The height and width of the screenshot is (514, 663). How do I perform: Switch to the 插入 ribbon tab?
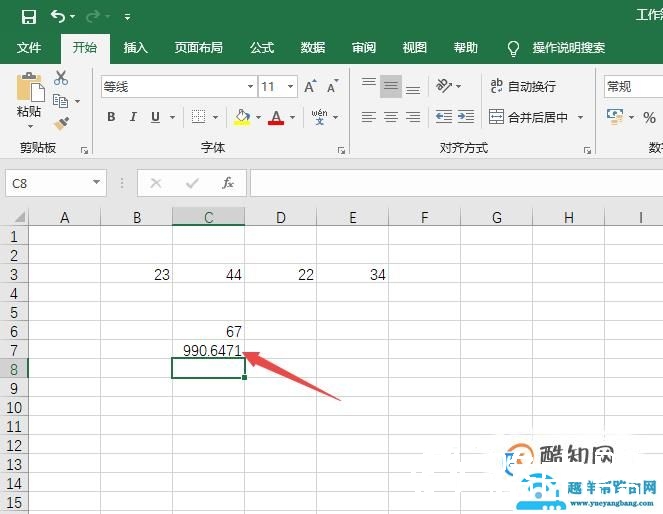point(135,48)
